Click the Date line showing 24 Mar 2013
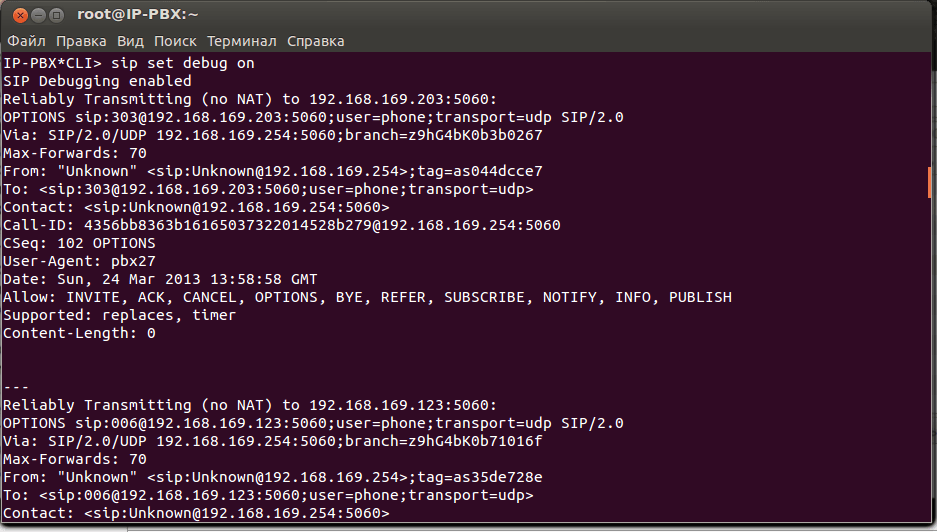 [x=160, y=279]
